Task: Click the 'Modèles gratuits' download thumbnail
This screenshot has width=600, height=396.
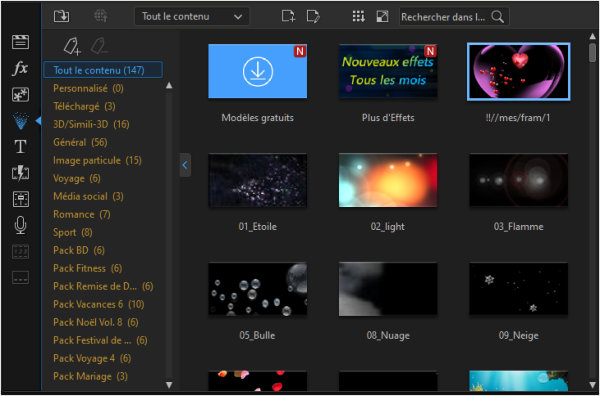Action: (x=258, y=71)
